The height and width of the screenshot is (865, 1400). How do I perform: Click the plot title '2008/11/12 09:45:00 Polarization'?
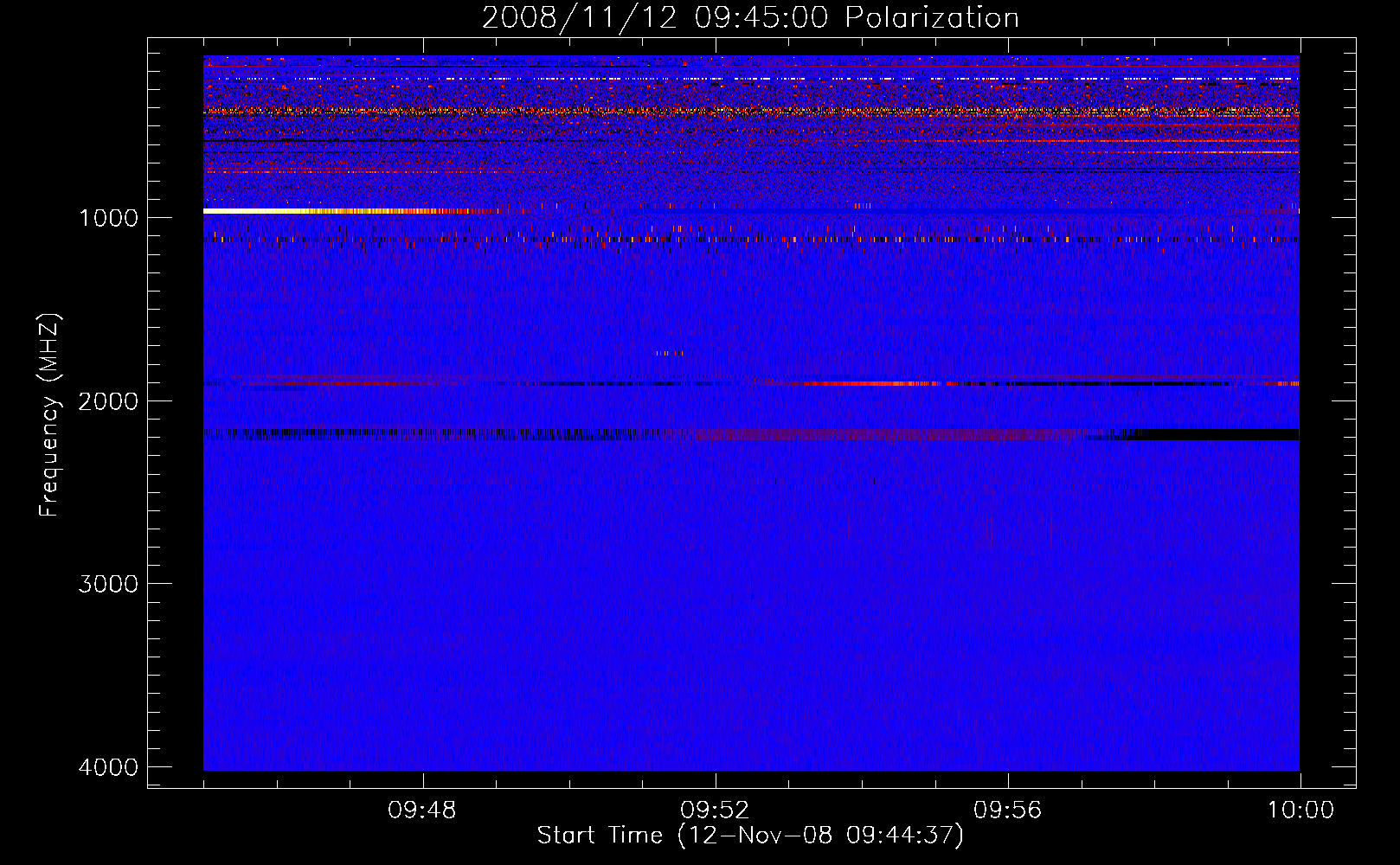pos(750,17)
